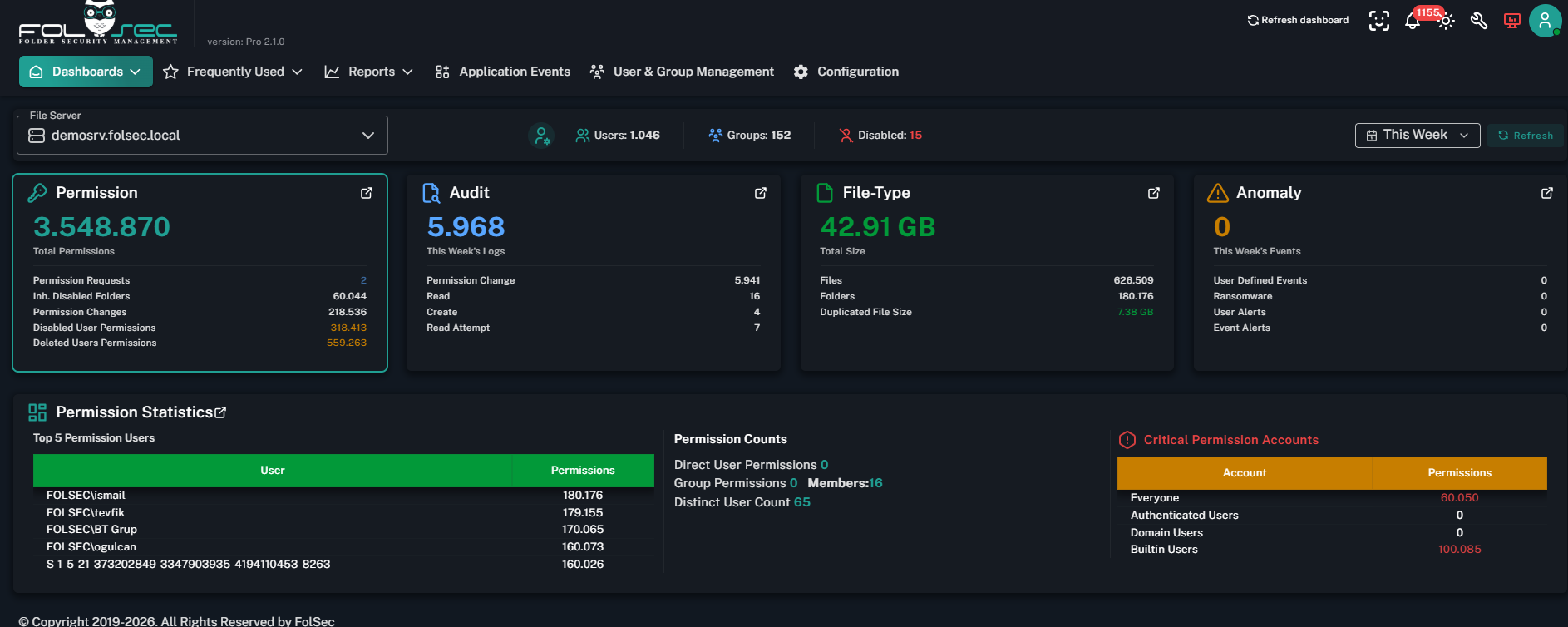Select the FOLSEC\ismail row
This screenshot has height=627, width=1568.
point(343,495)
